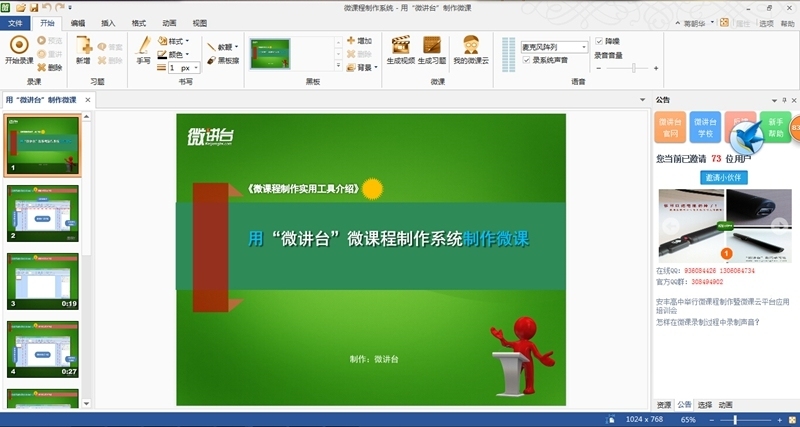
Task: Toggle the 降噪 noise reduction checkbox
Action: click(599, 41)
